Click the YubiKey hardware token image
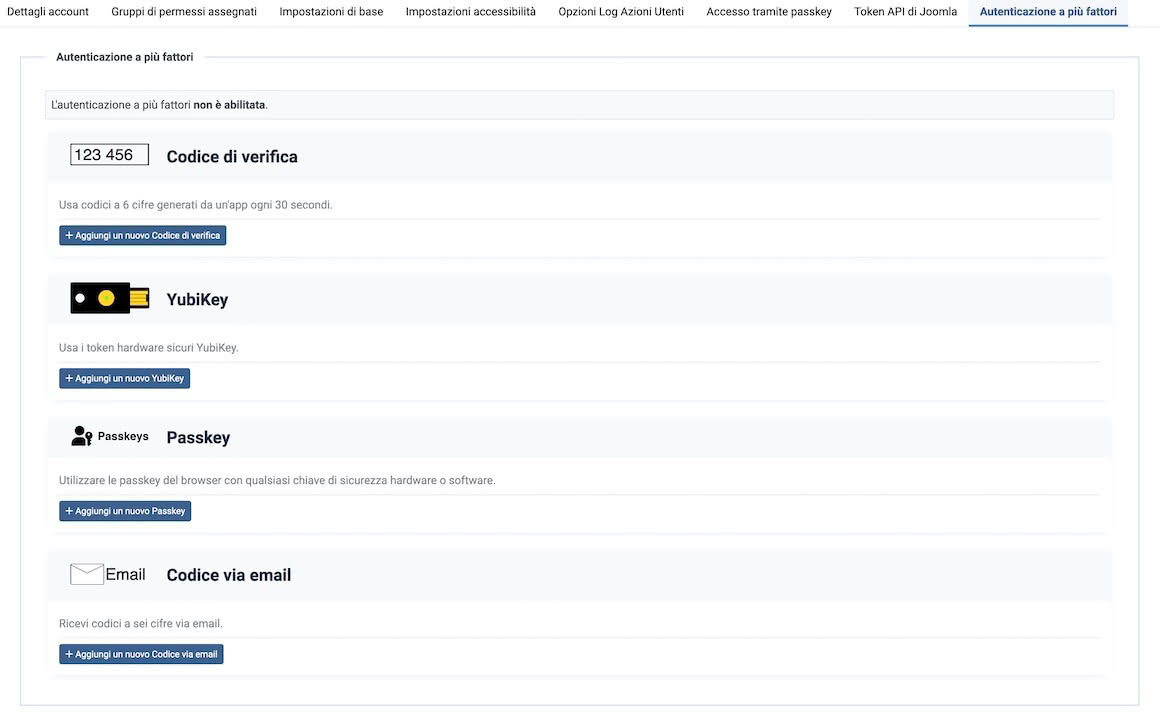This screenshot has height=727, width=1160. 109,298
